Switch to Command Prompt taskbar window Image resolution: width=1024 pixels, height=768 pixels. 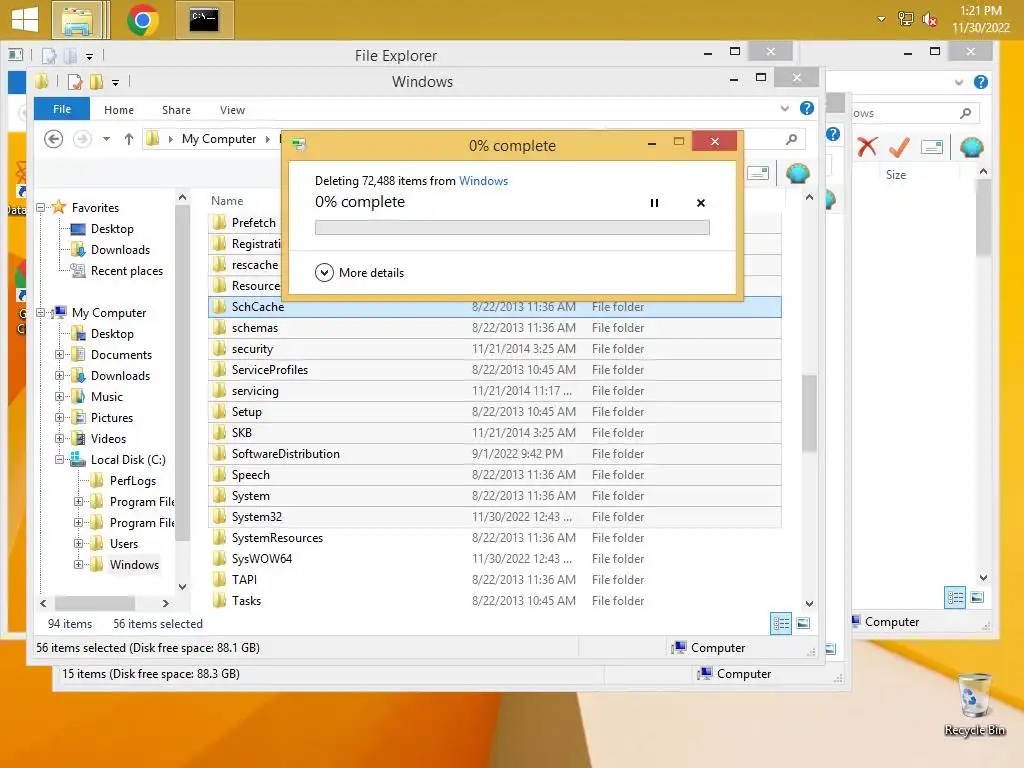[x=204, y=20]
